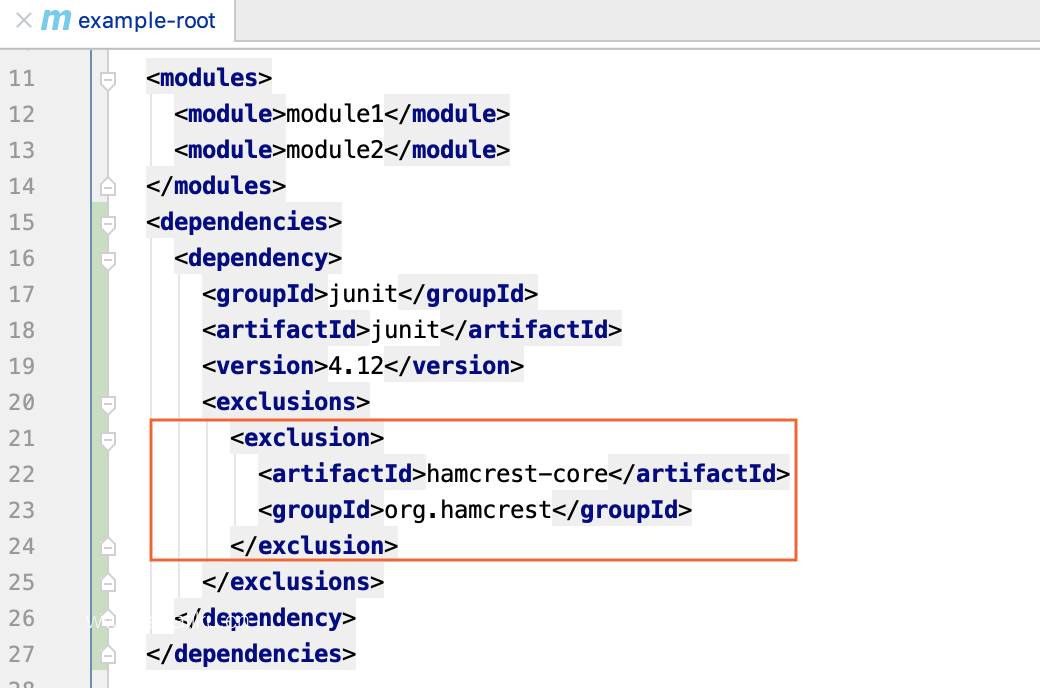
Task: Place cursor in opening <modules> tag
Action: point(209,78)
